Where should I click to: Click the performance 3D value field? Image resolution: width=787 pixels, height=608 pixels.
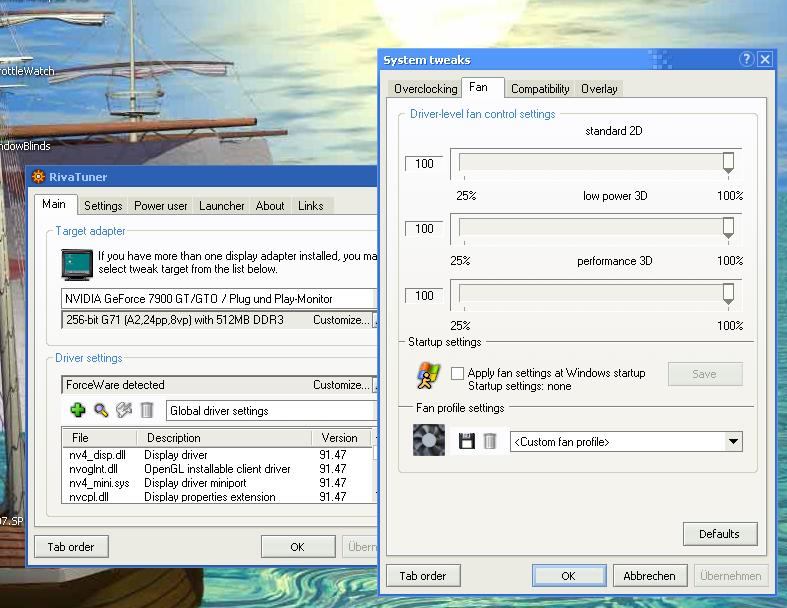[x=424, y=296]
